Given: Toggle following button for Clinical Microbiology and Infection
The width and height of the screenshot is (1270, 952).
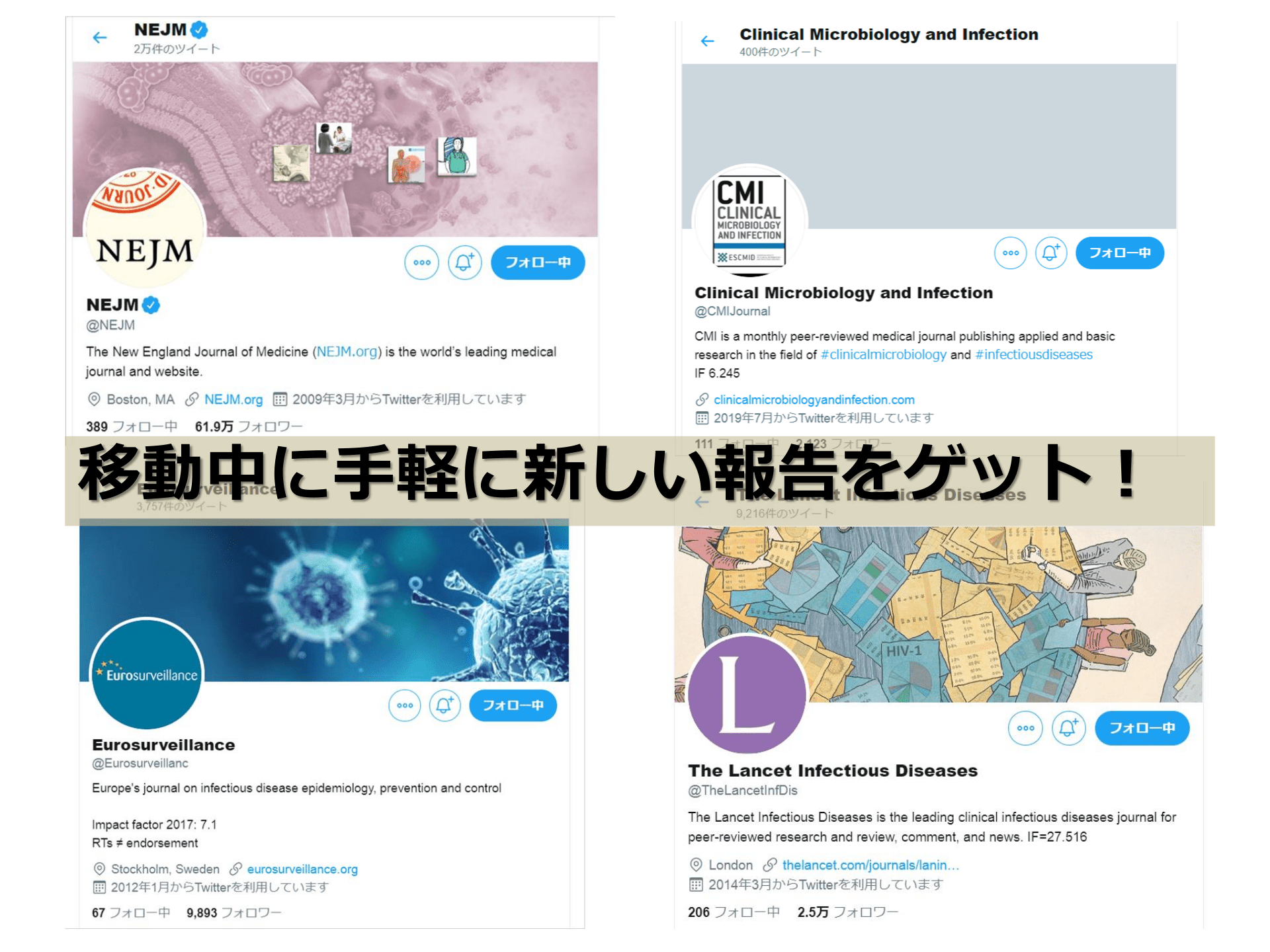Looking at the screenshot, I should coord(1120,253).
